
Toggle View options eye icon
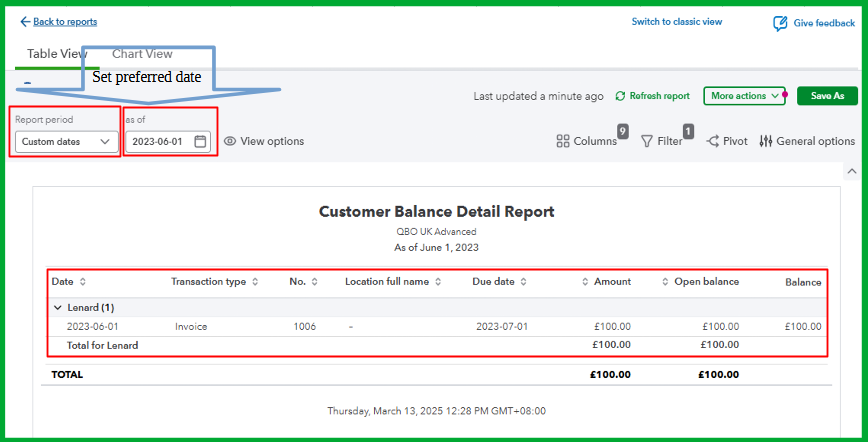230,142
